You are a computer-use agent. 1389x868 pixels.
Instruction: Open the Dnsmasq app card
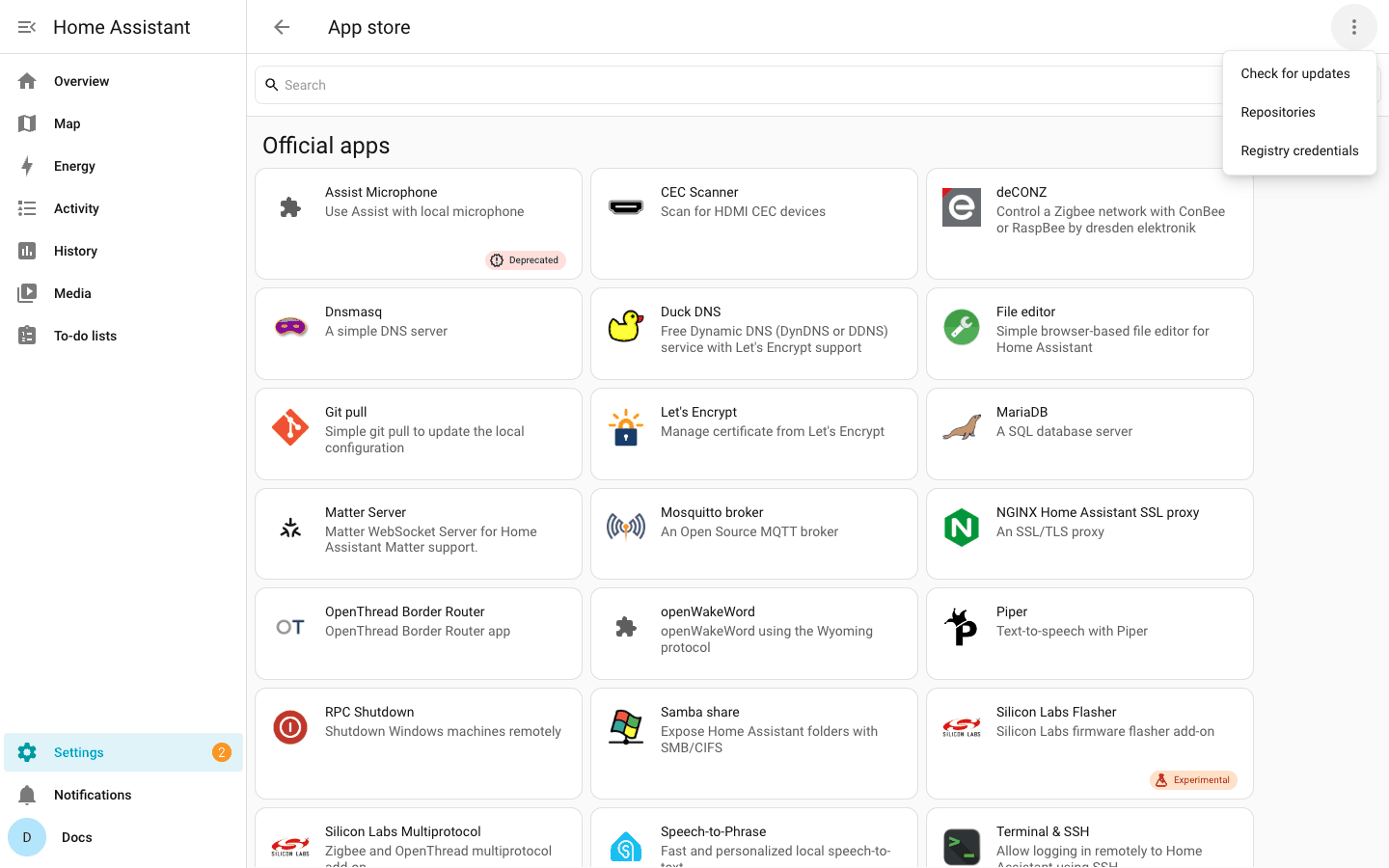pyautogui.click(x=419, y=334)
